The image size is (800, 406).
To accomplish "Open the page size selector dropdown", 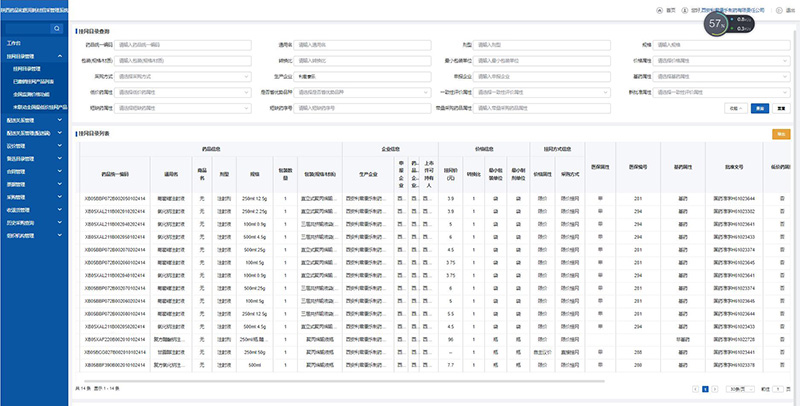I will [x=739, y=388].
